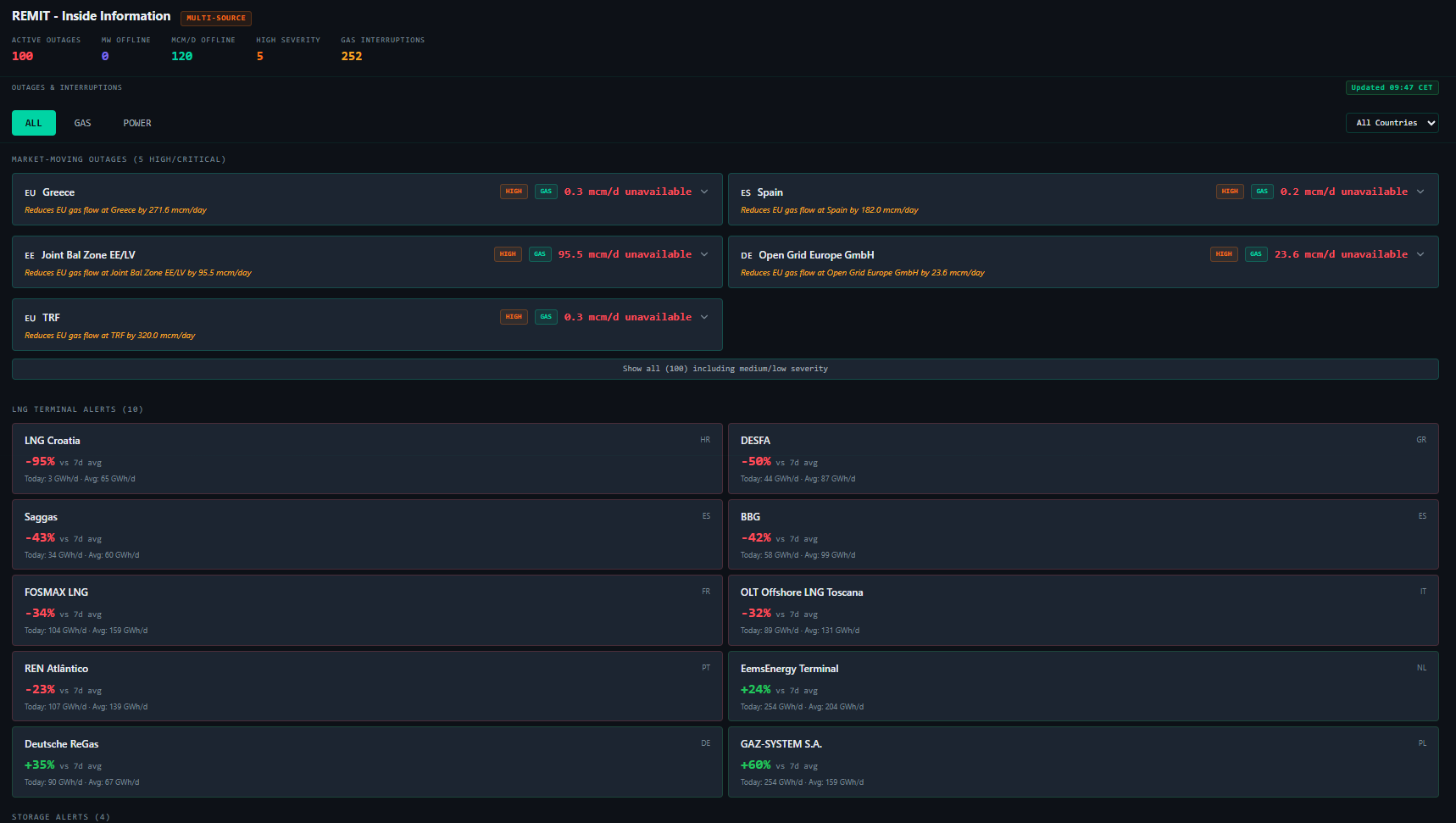Click 'Reduces EU gas flow at TRF' text
The height and width of the screenshot is (823, 1456).
(x=109, y=336)
